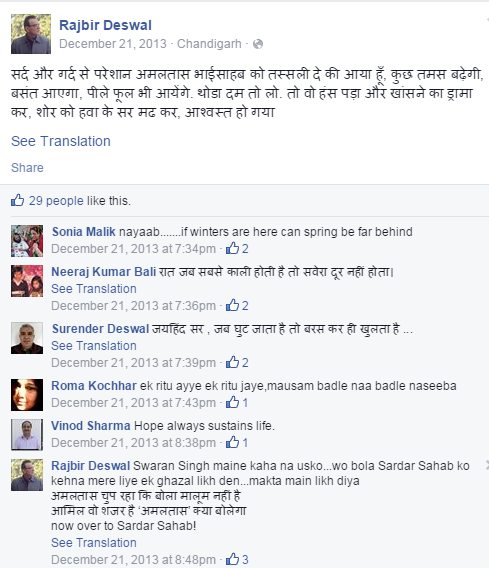
Task: Click the globe public-visibility icon near Chandigarh
Action: point(258,44)
